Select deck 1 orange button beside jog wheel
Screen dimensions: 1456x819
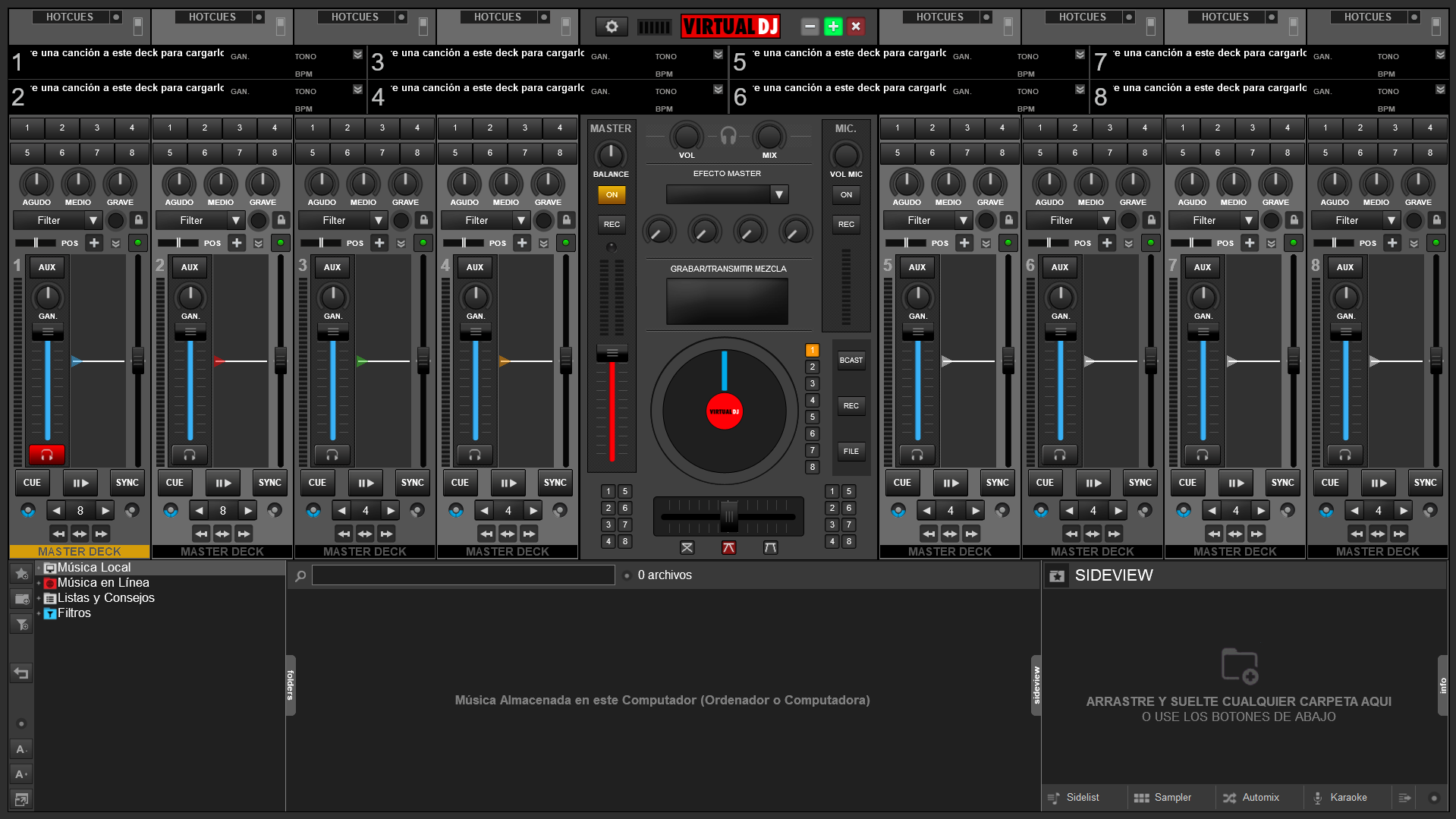[x=812, y=351]
